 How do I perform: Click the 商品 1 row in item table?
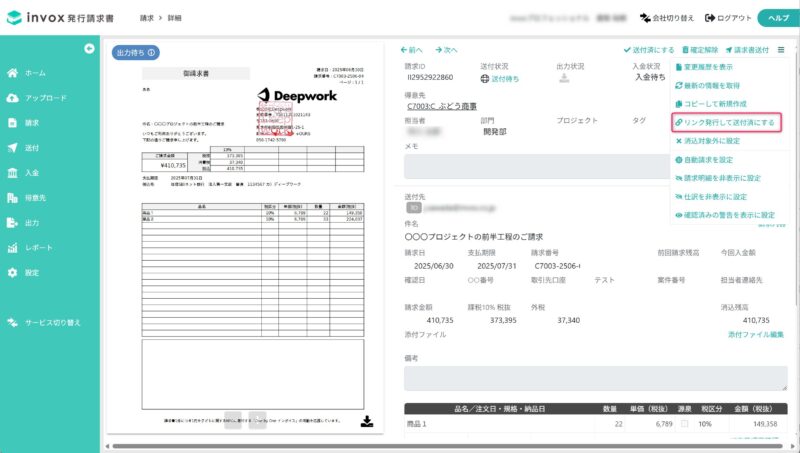click(595, 424)
